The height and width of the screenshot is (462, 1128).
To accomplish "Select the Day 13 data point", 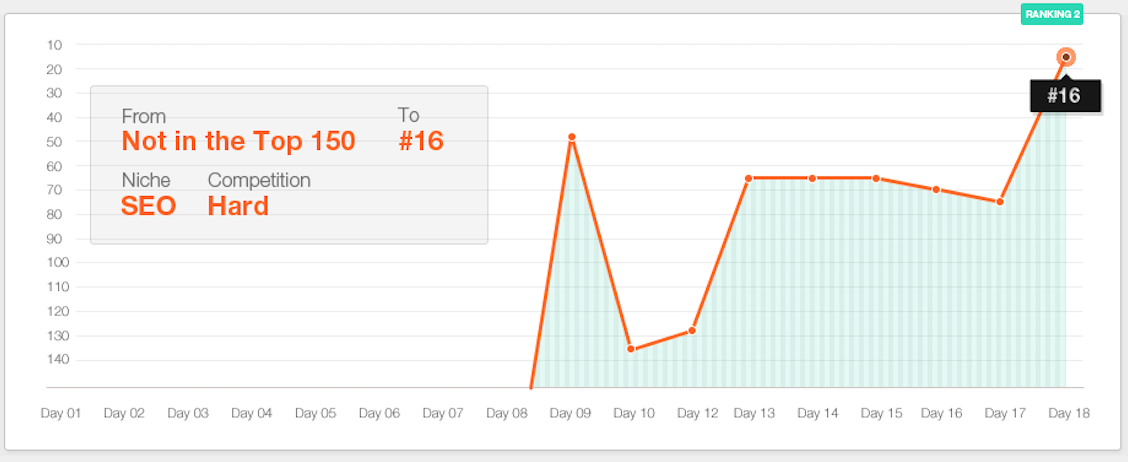I will tap(748, 178).
